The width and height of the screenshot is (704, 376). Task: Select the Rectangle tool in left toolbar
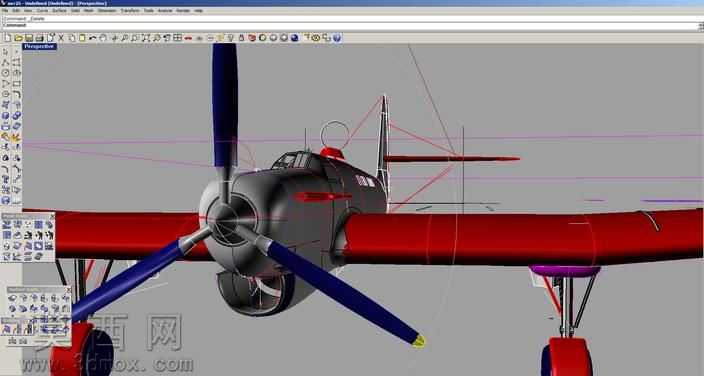coord(17,84)
